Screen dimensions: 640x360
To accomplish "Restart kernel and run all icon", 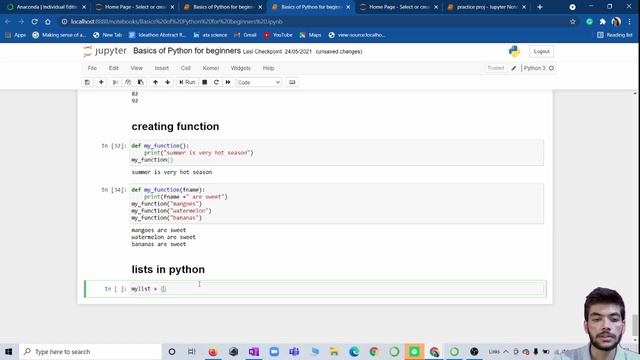I will pyautogui.click(x=228, y=82).
